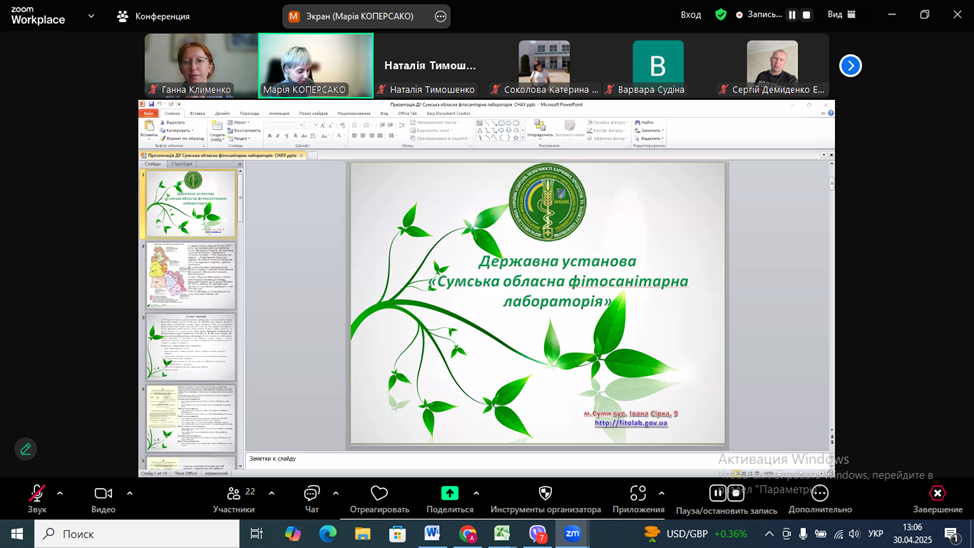Screen dimensions: 974x548
Task: Click Найти find in PowerPoint
Action: pos(644,122)
